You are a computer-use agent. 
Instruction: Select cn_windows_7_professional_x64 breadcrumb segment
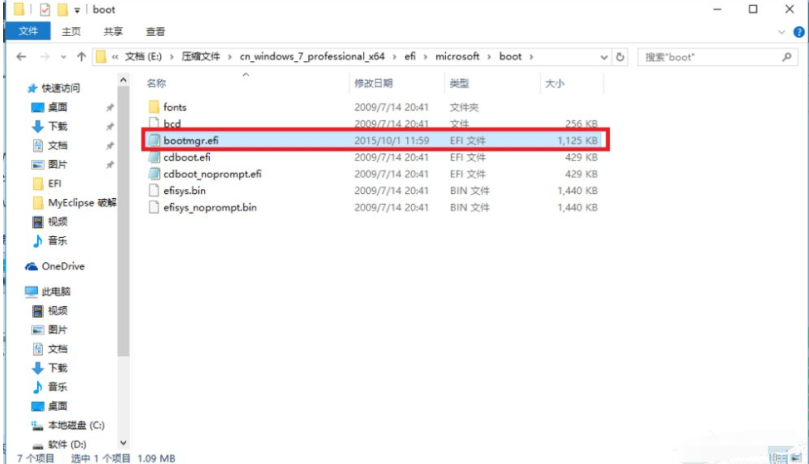[312, 57]
